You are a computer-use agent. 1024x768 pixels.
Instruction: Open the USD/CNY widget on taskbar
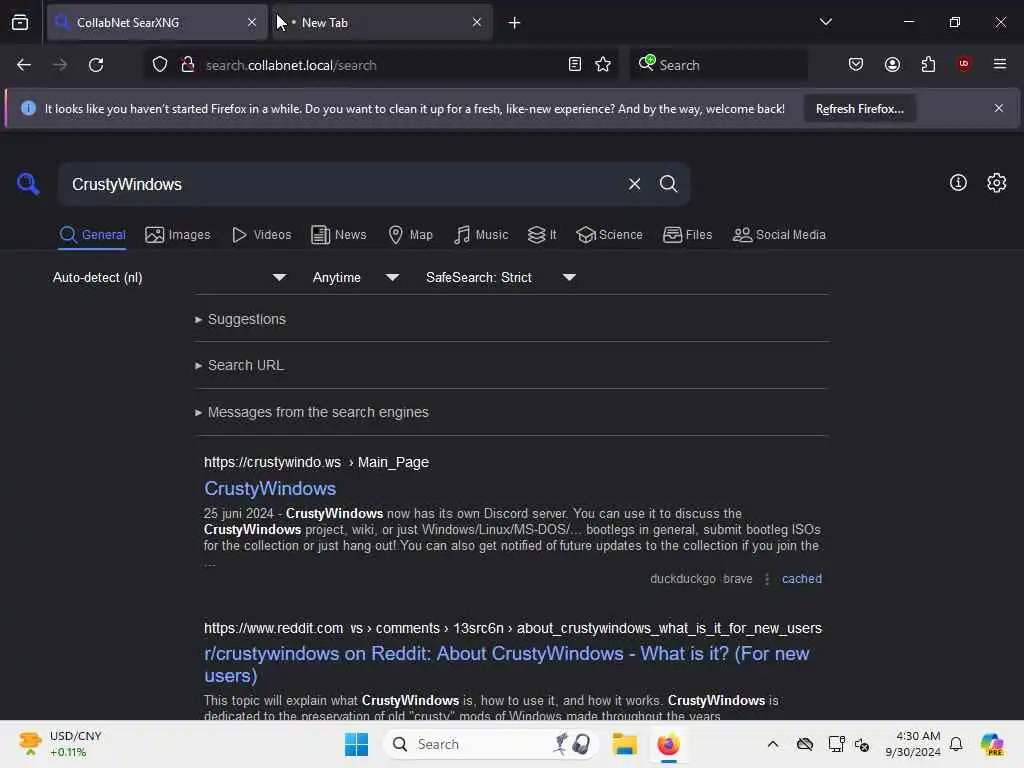pos(61,744)
